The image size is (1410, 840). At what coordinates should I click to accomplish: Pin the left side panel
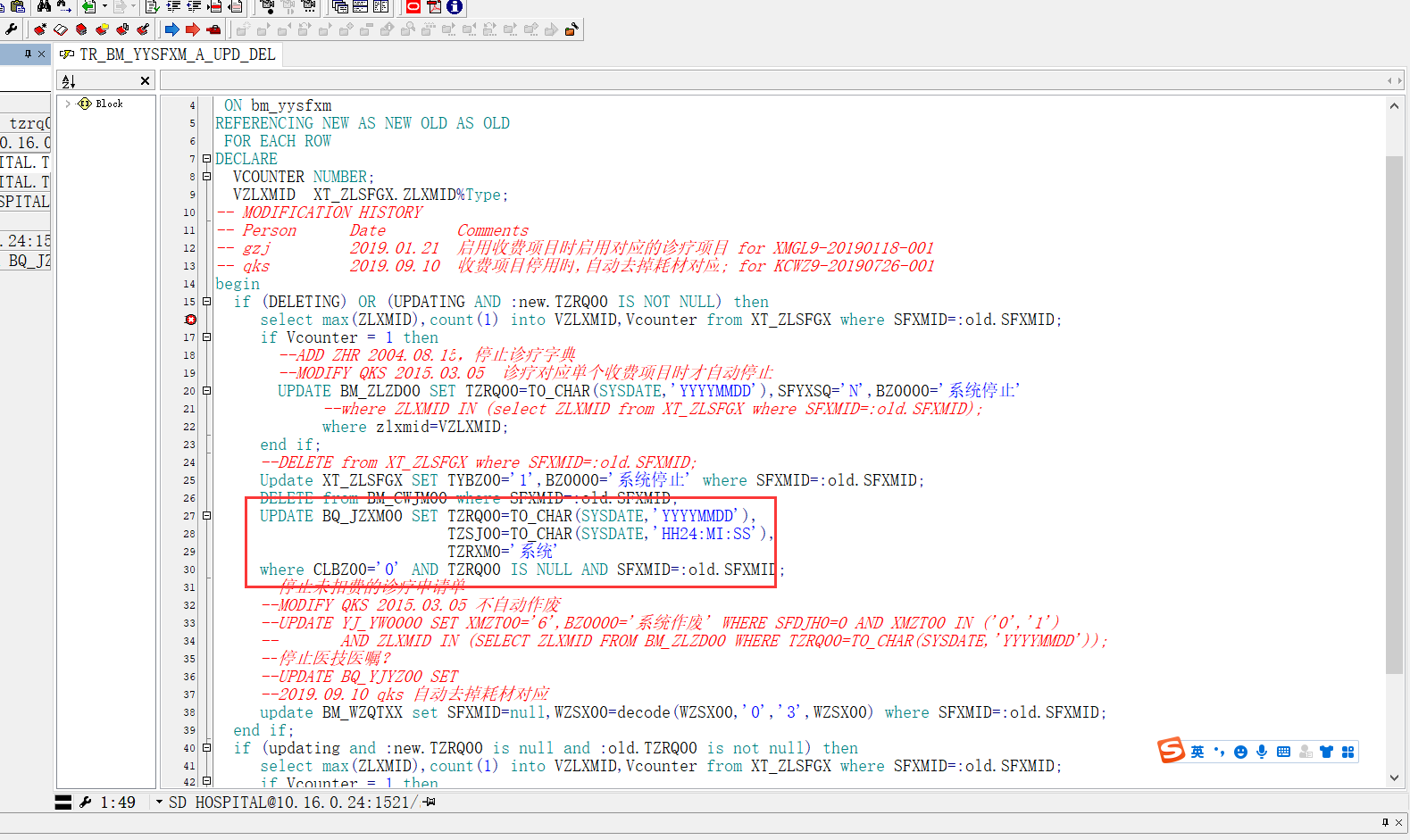29,54
